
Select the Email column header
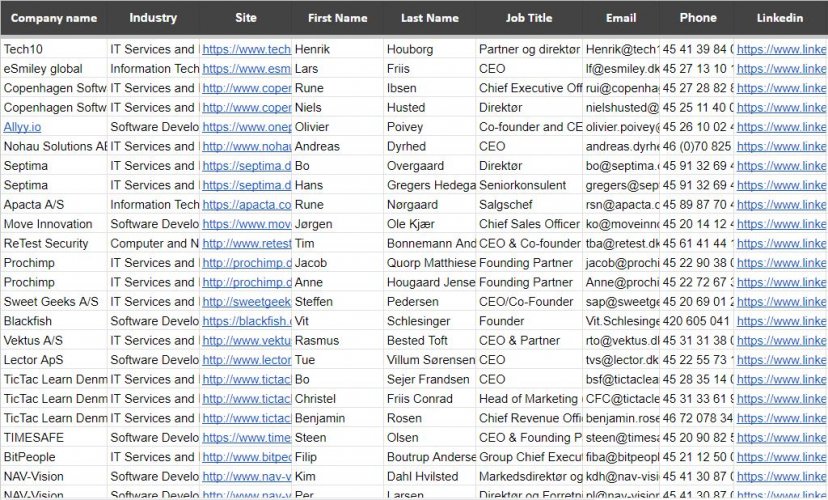coord(621,18)
